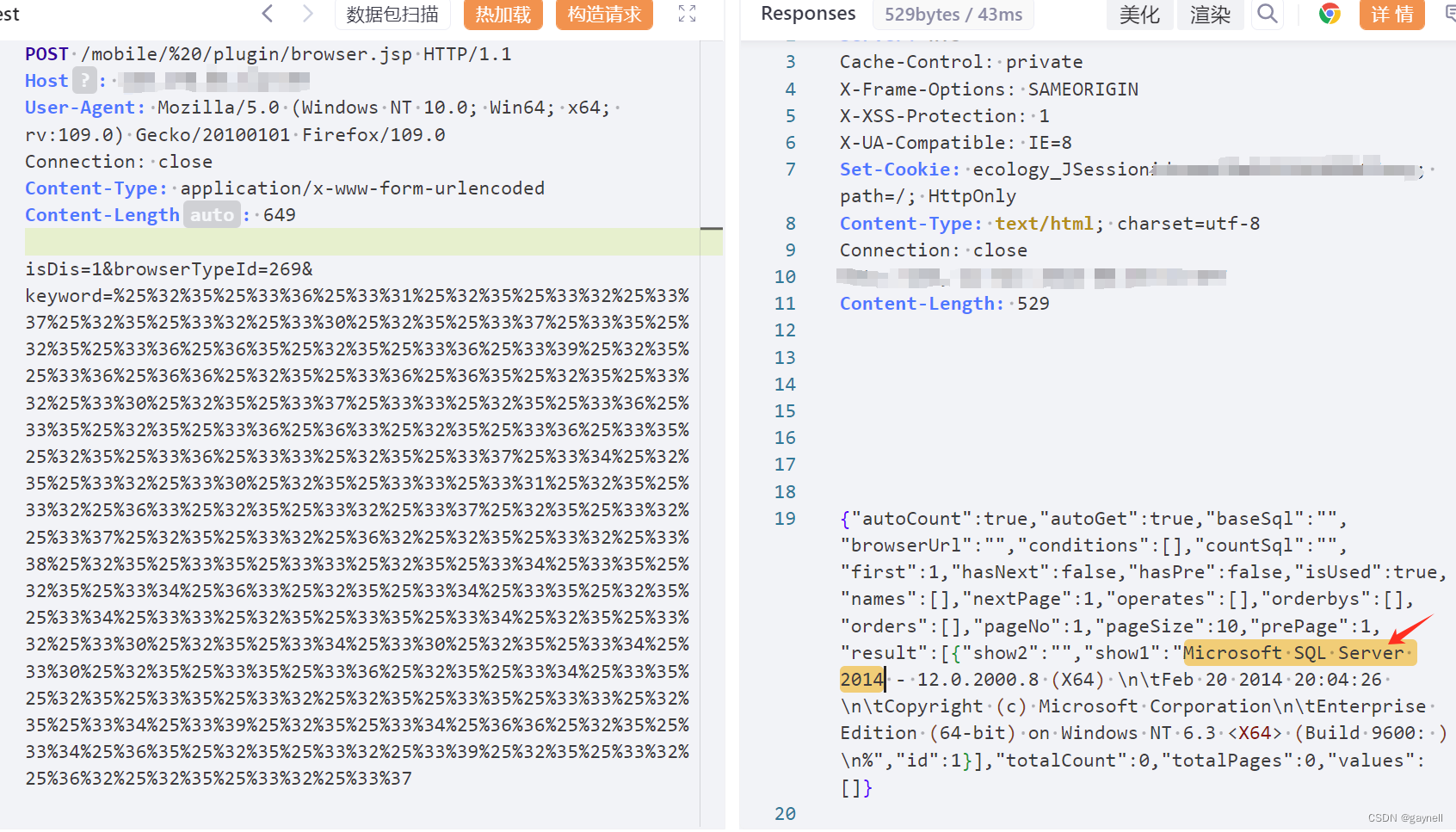Image resolution: width=1456 pixels, height=832 pixels.
Task: Click the 数据包扫描 button
Action: point(392,15)
